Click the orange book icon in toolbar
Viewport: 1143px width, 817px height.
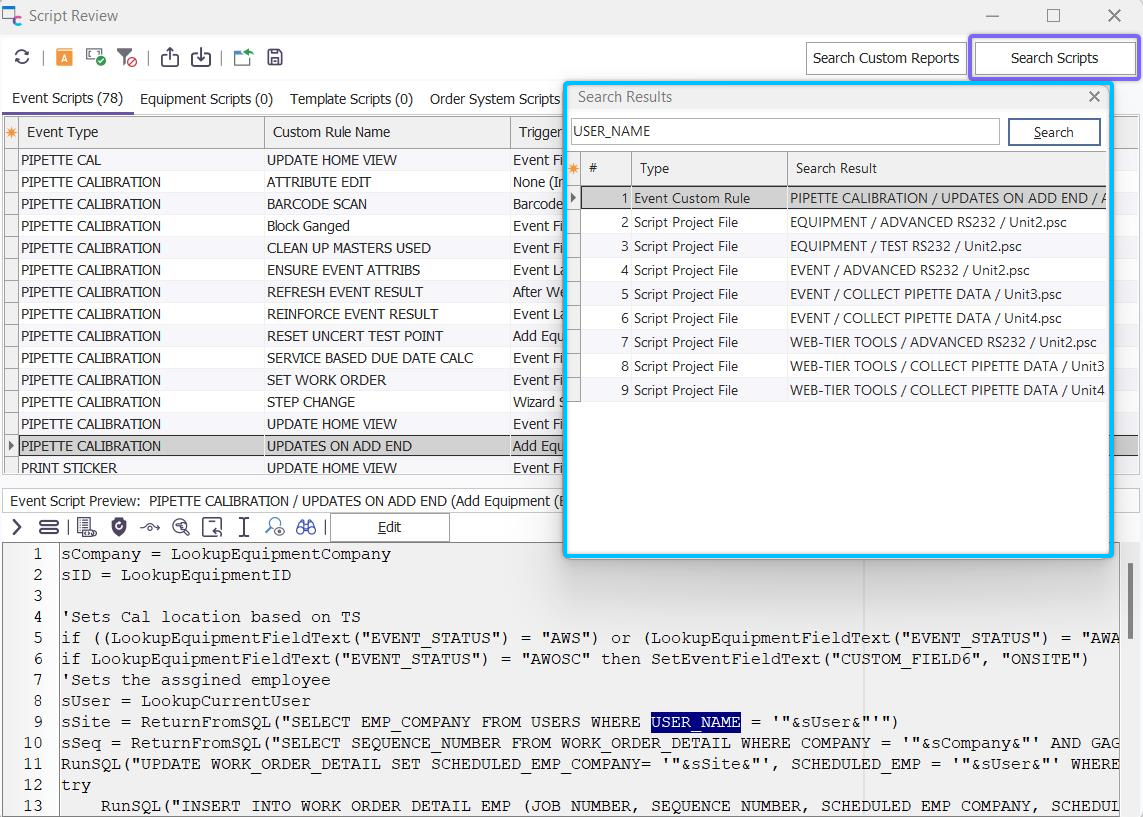tap(64, 58)
